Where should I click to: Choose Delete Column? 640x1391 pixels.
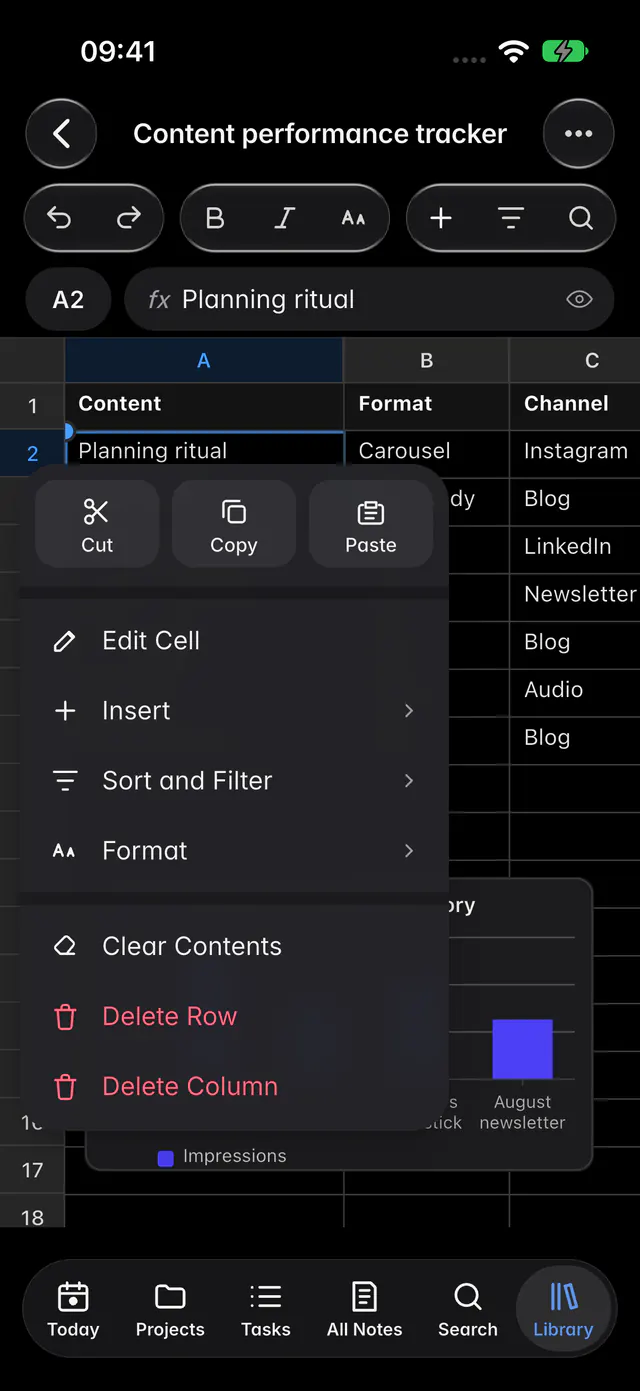(x=234, y=1086)
